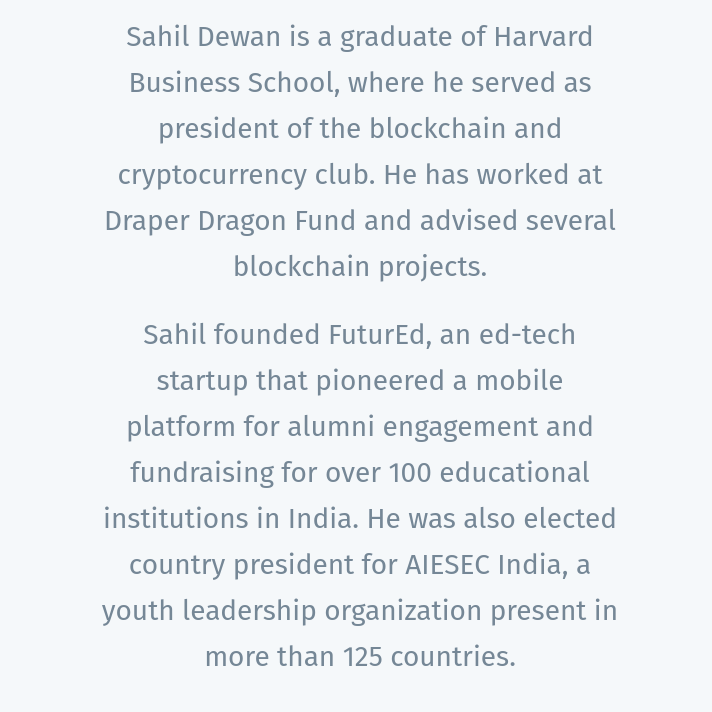Click the final word "countries."
Screen dimensions: 712x712
(453, 657)
